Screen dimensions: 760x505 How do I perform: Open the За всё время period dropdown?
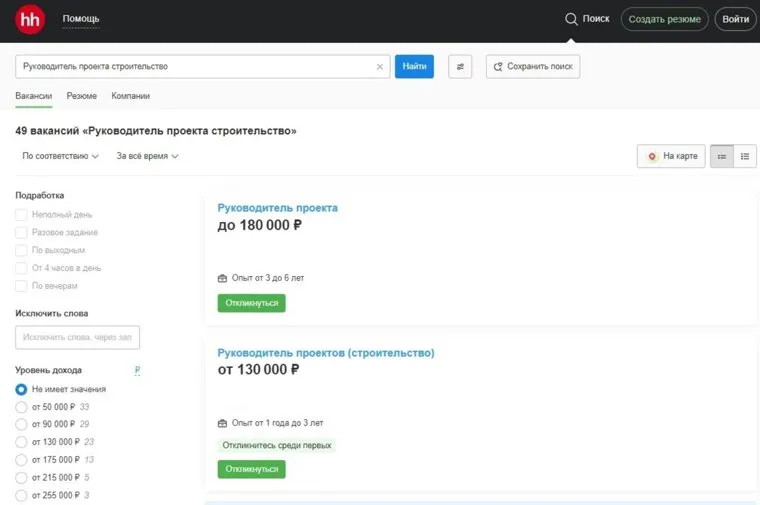pyautogui.click(x=147, y=156)
